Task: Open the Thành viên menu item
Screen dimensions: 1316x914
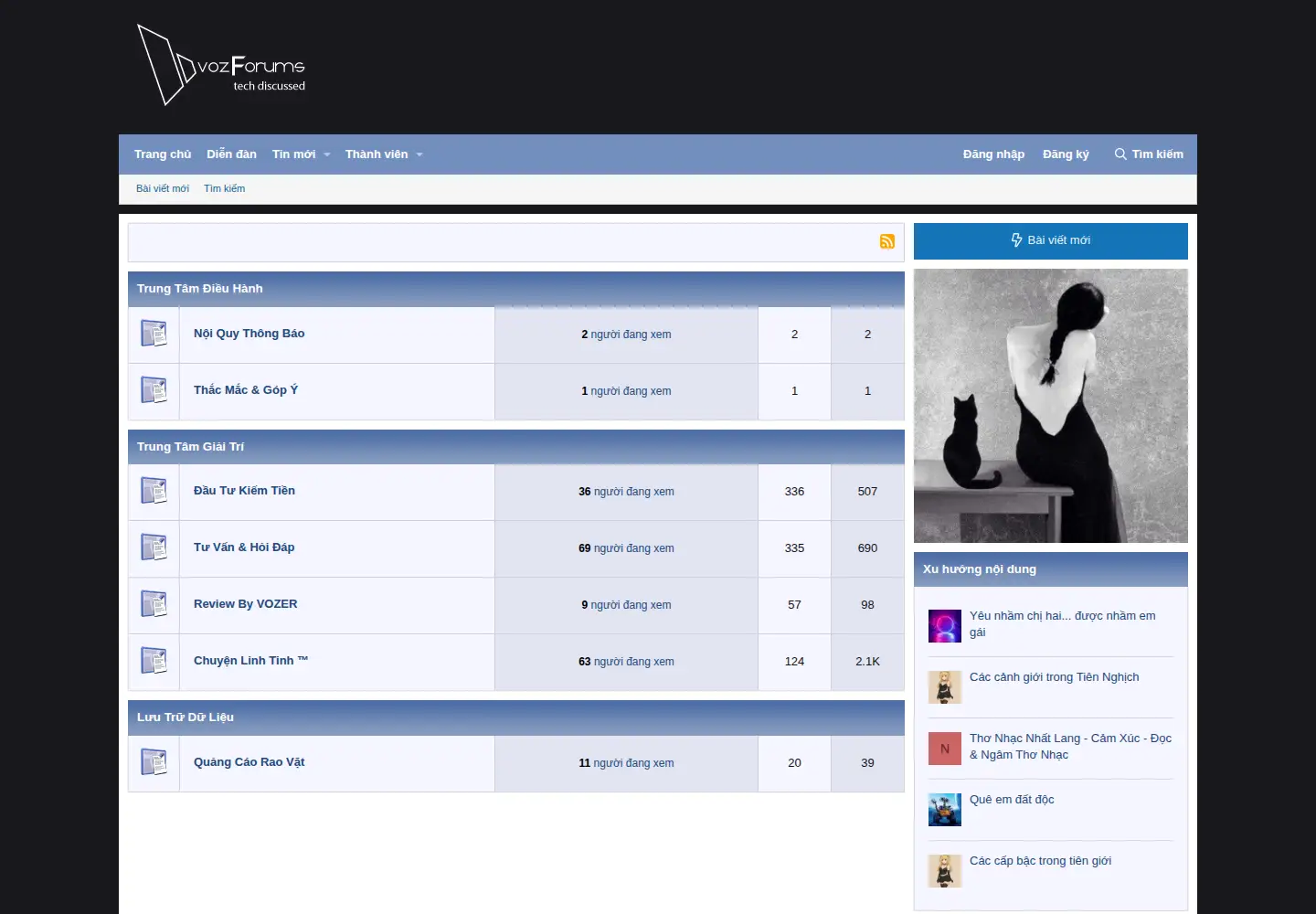Action: point(377,154)
